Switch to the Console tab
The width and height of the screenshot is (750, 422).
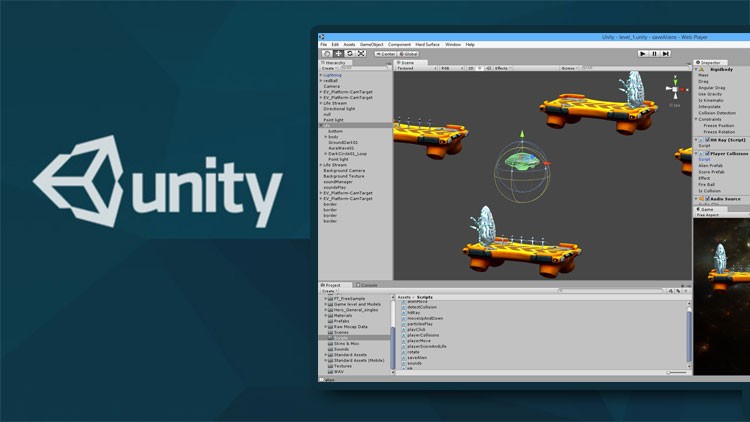coord(366,285)
